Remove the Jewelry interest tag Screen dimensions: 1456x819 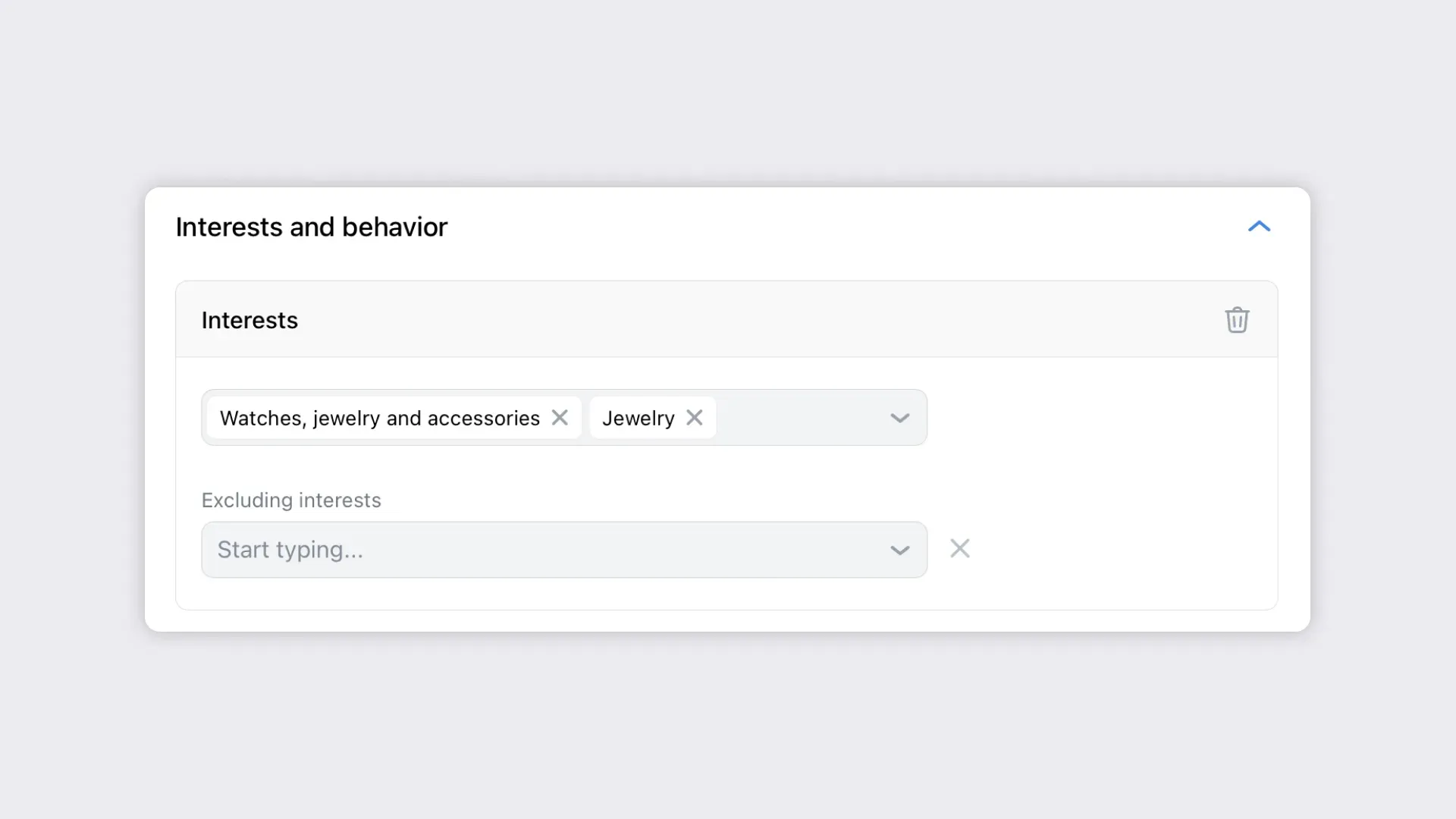point(694,418)
